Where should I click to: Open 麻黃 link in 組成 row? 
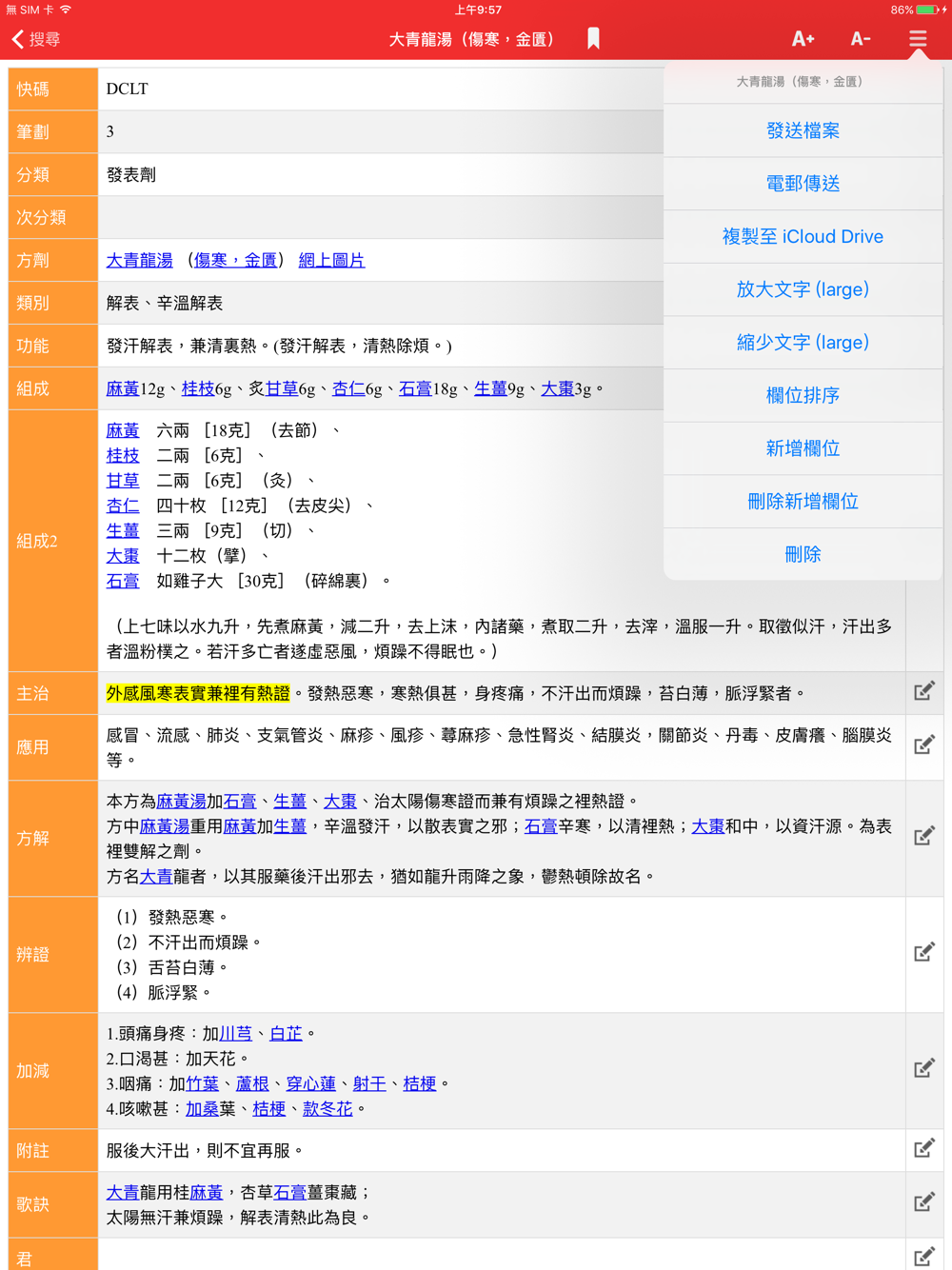122,388
